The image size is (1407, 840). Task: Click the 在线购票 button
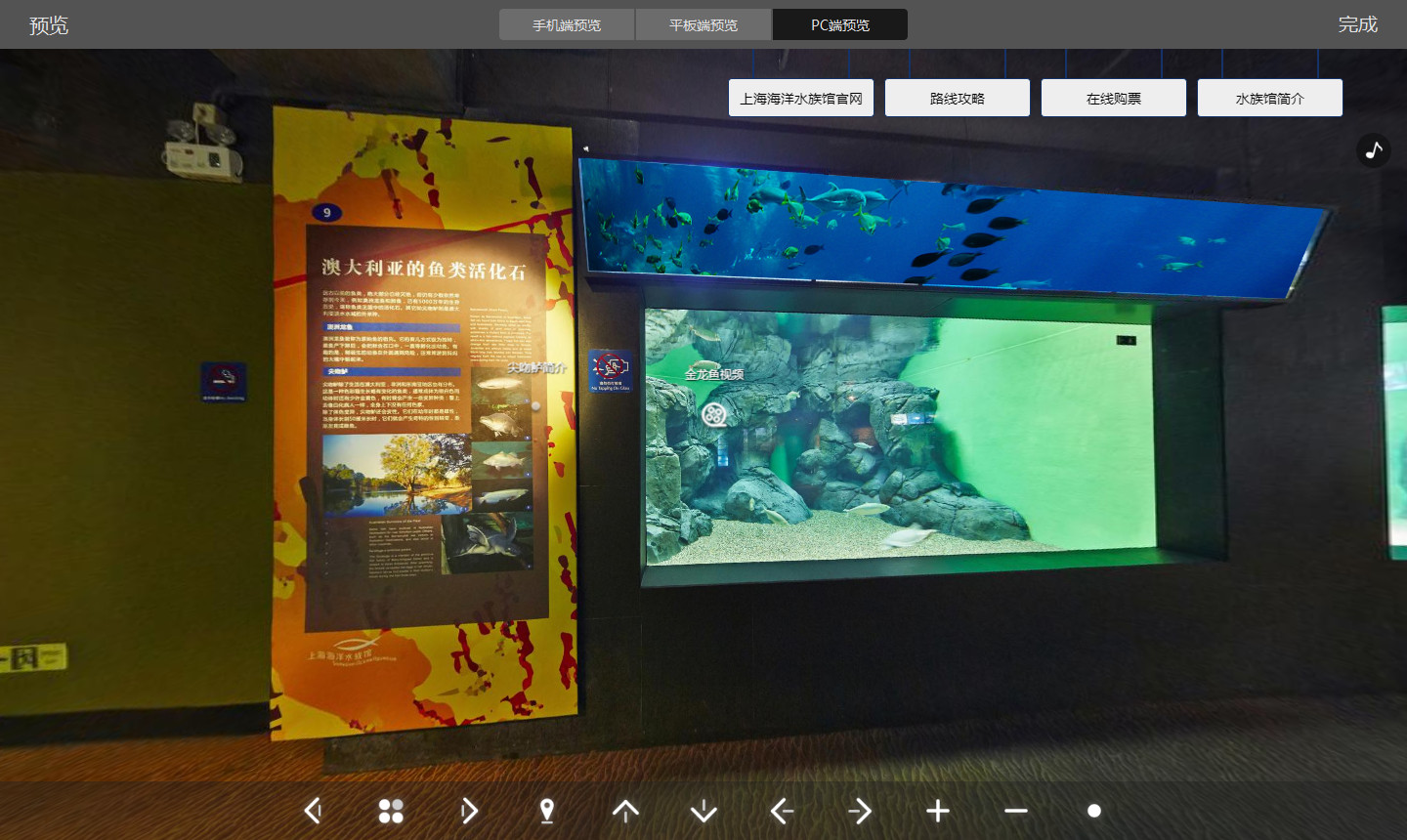click(x=1114, y=98)
